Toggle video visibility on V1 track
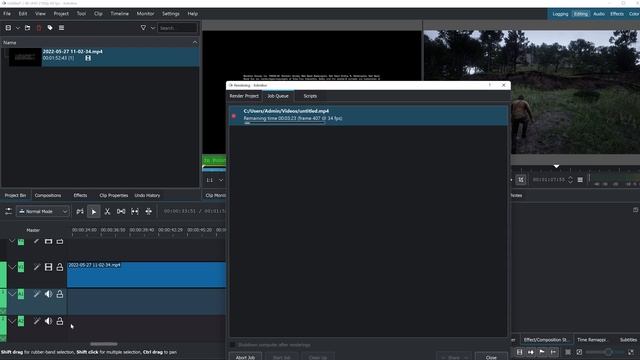640x360 pixels. pyautogui.click(x=48, y=267)
